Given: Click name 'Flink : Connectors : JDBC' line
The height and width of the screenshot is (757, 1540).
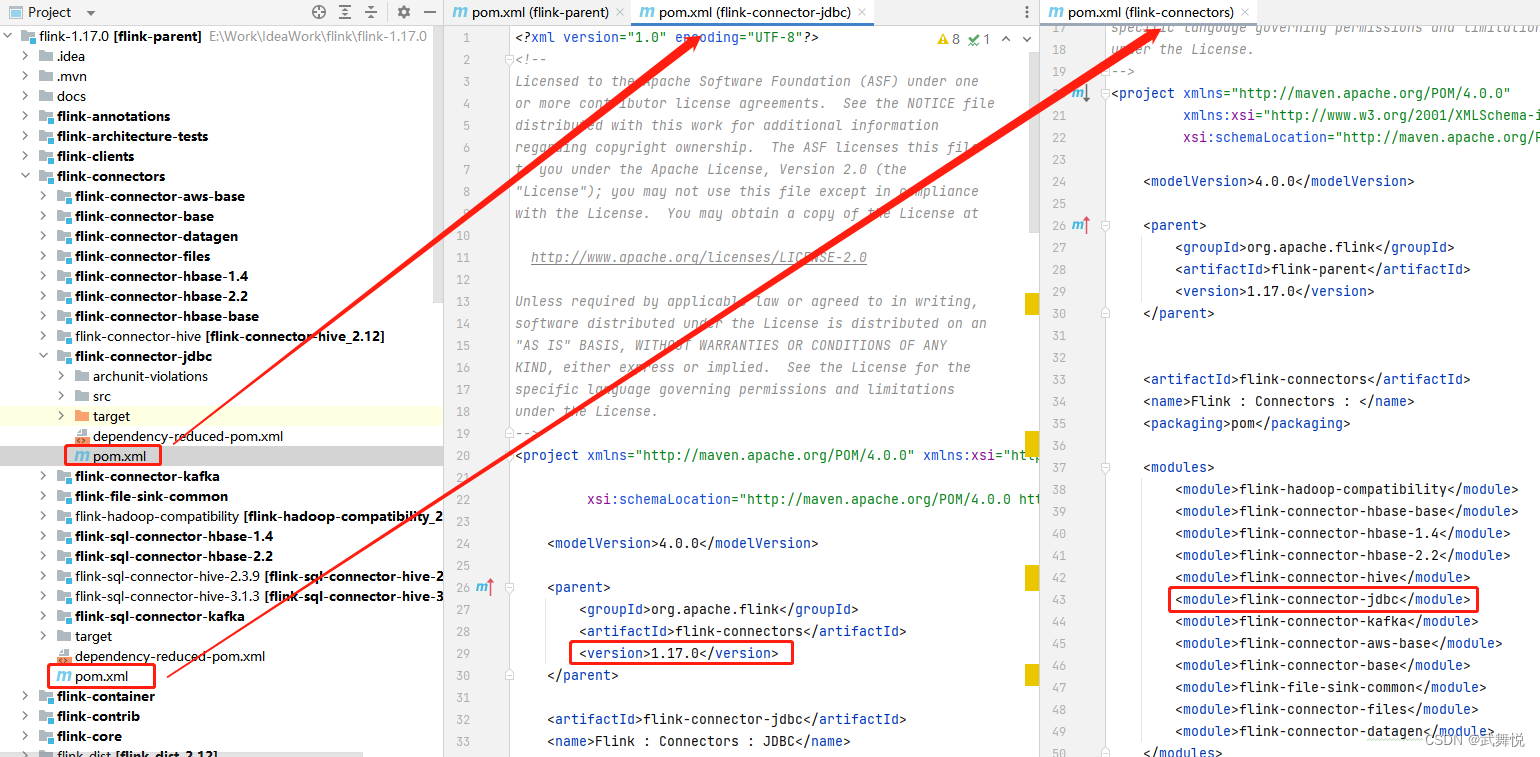Looking at the screenshot, I should point(699,741).
